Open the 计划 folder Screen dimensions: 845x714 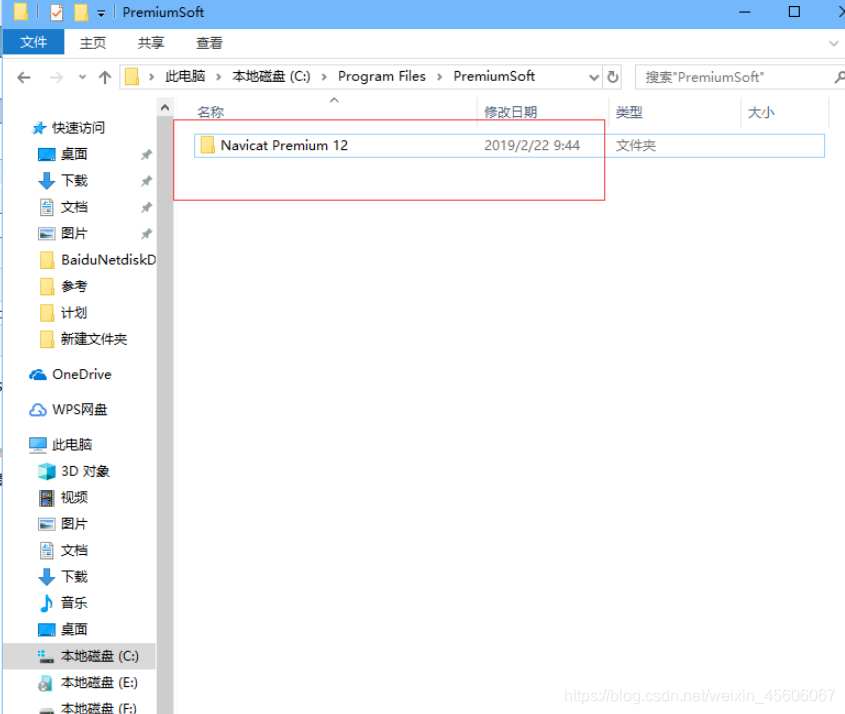[74, 313]
